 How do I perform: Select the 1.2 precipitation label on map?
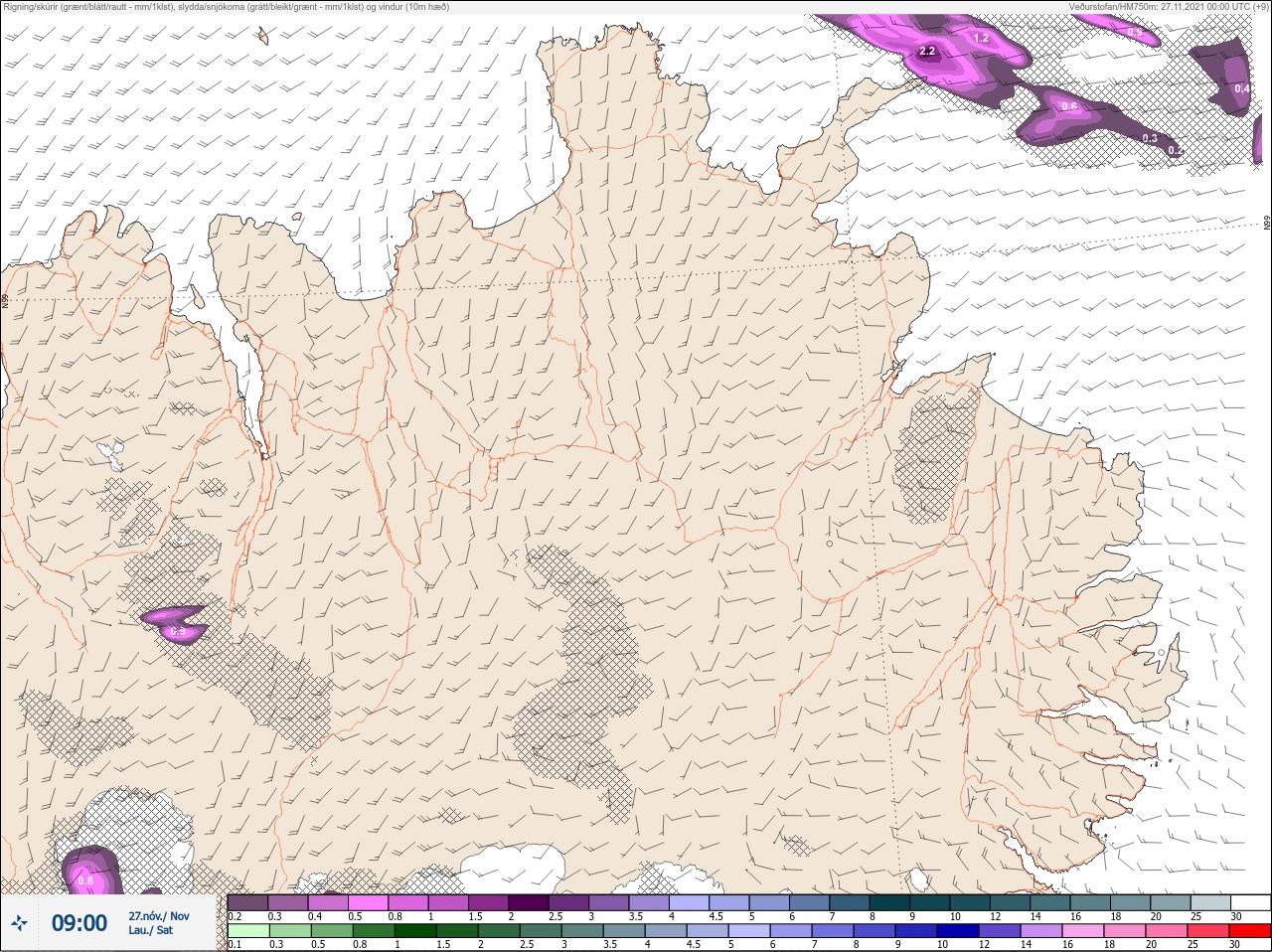(982, 38)
